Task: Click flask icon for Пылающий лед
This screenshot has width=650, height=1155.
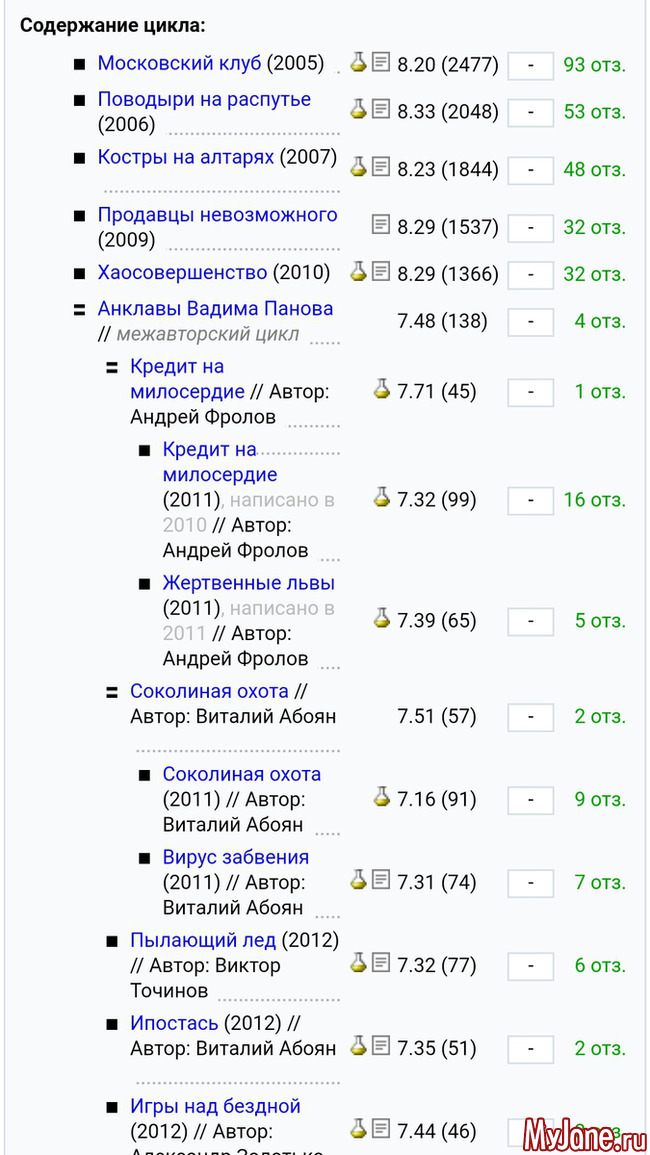Action: click(x=358, y=963)
